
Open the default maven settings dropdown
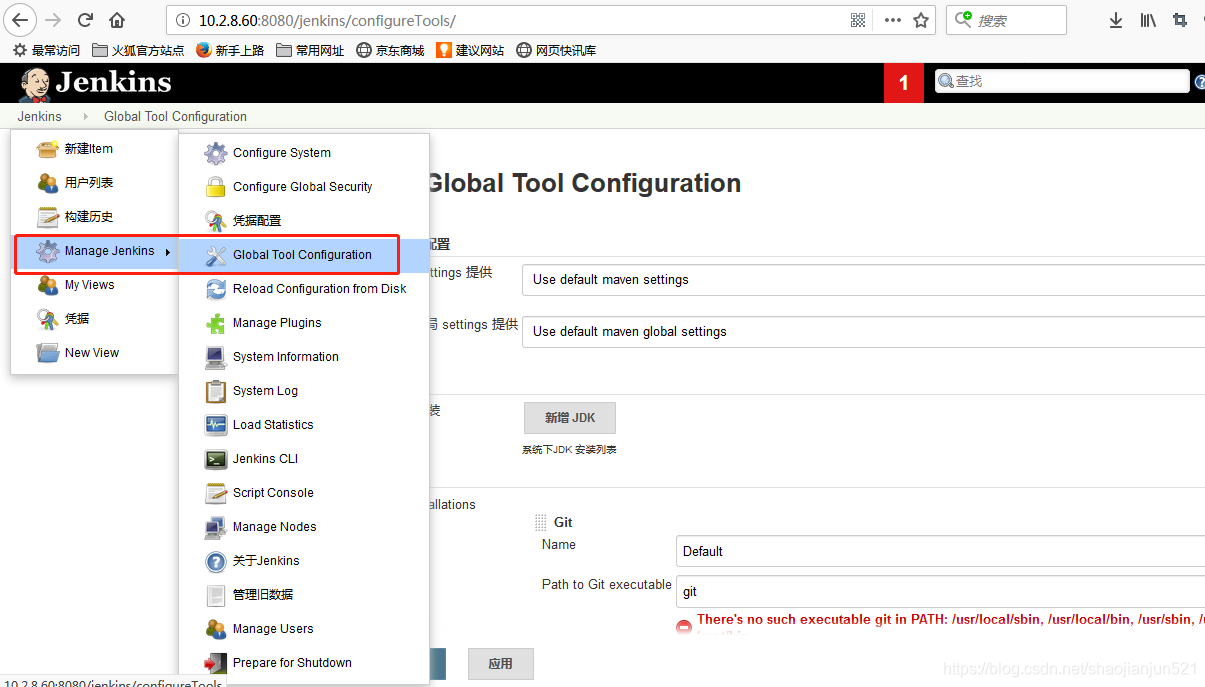tap(864, 280)
